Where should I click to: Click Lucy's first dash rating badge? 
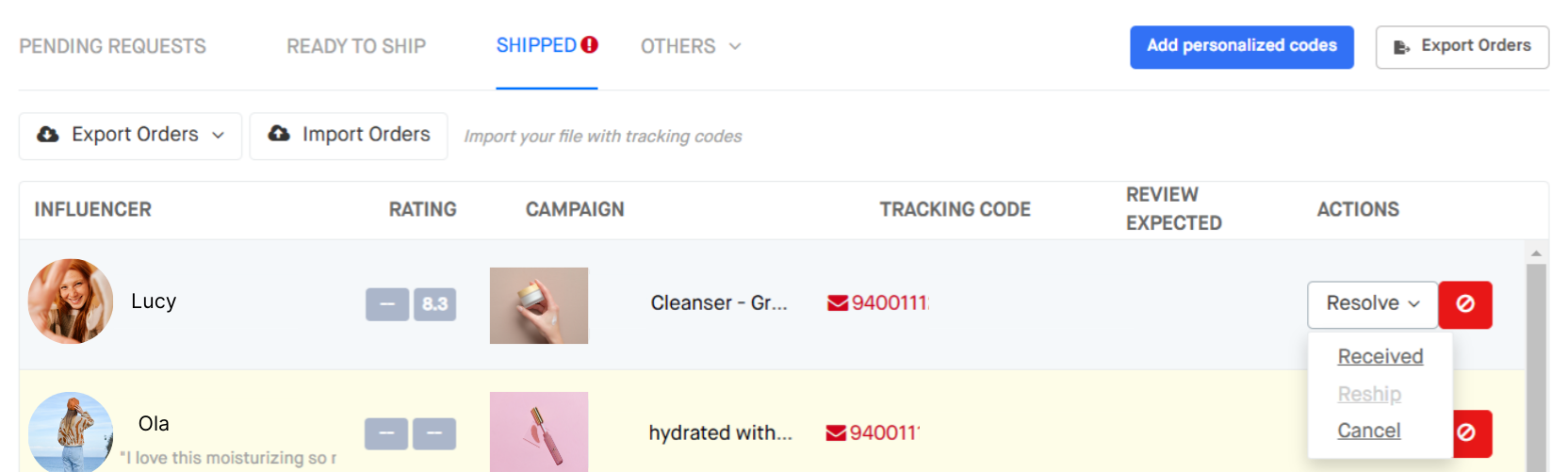click(x=387, y=304)
